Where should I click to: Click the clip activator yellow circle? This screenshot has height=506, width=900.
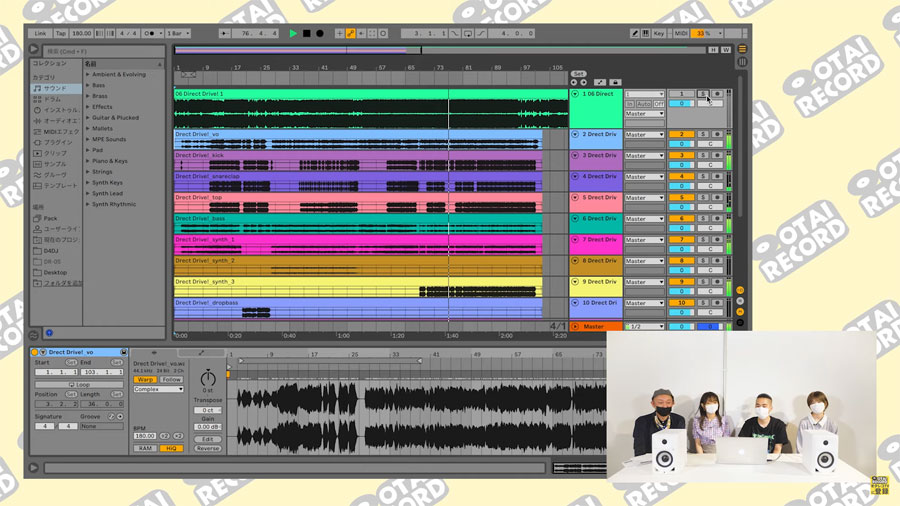(34, 352)
